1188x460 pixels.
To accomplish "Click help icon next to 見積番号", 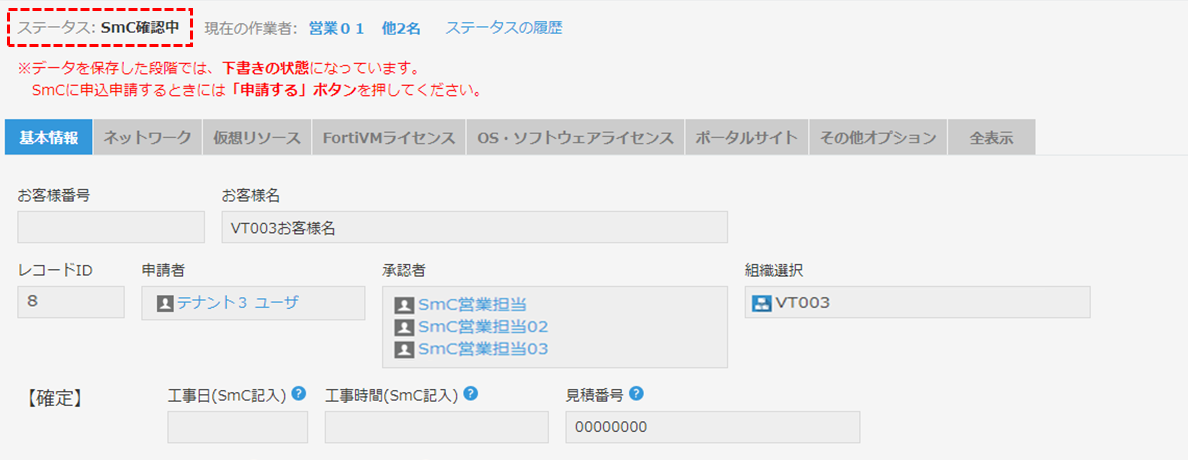I will tap(636, 393).
